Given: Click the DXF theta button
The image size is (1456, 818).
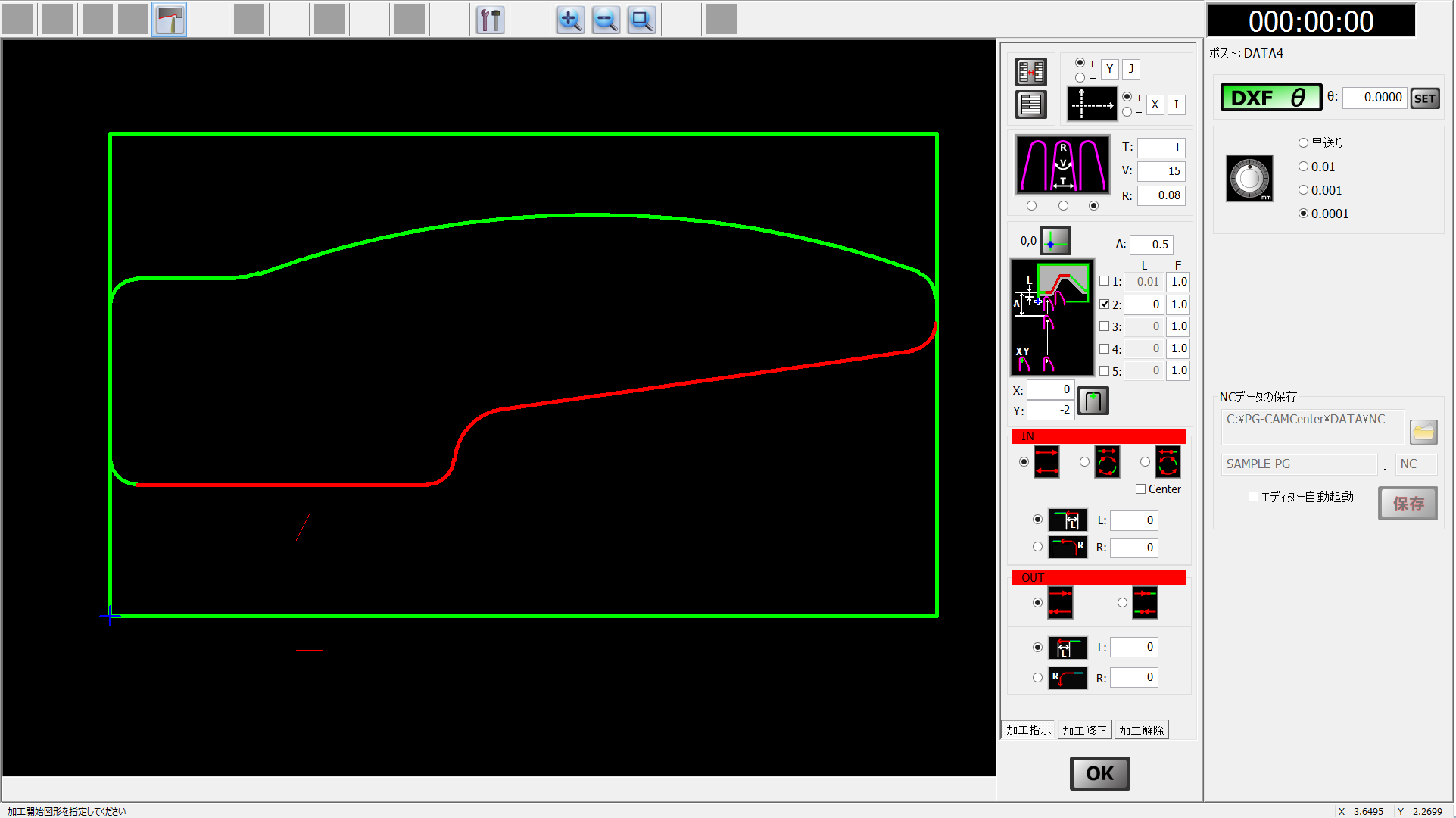Looking at the screenshot, I should point(1271,98).
